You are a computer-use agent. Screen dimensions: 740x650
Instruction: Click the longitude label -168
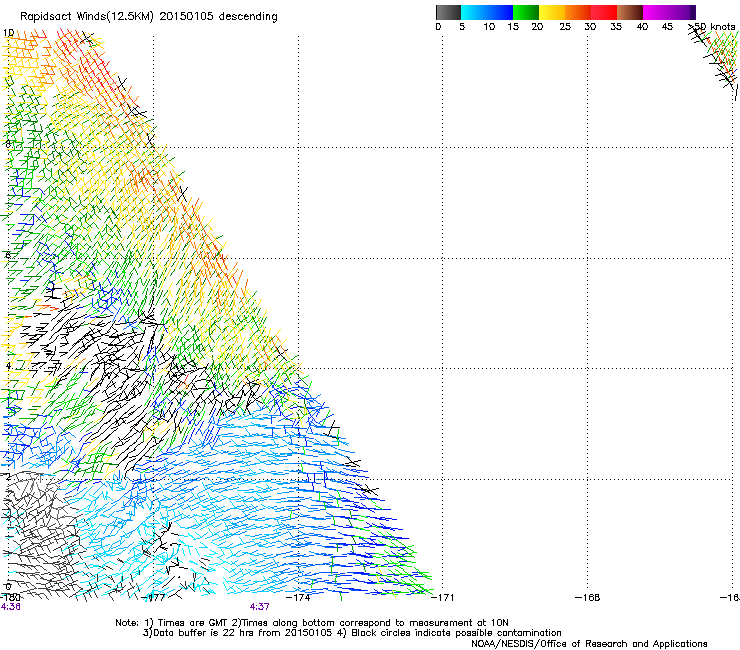click(x=588, y=598)
